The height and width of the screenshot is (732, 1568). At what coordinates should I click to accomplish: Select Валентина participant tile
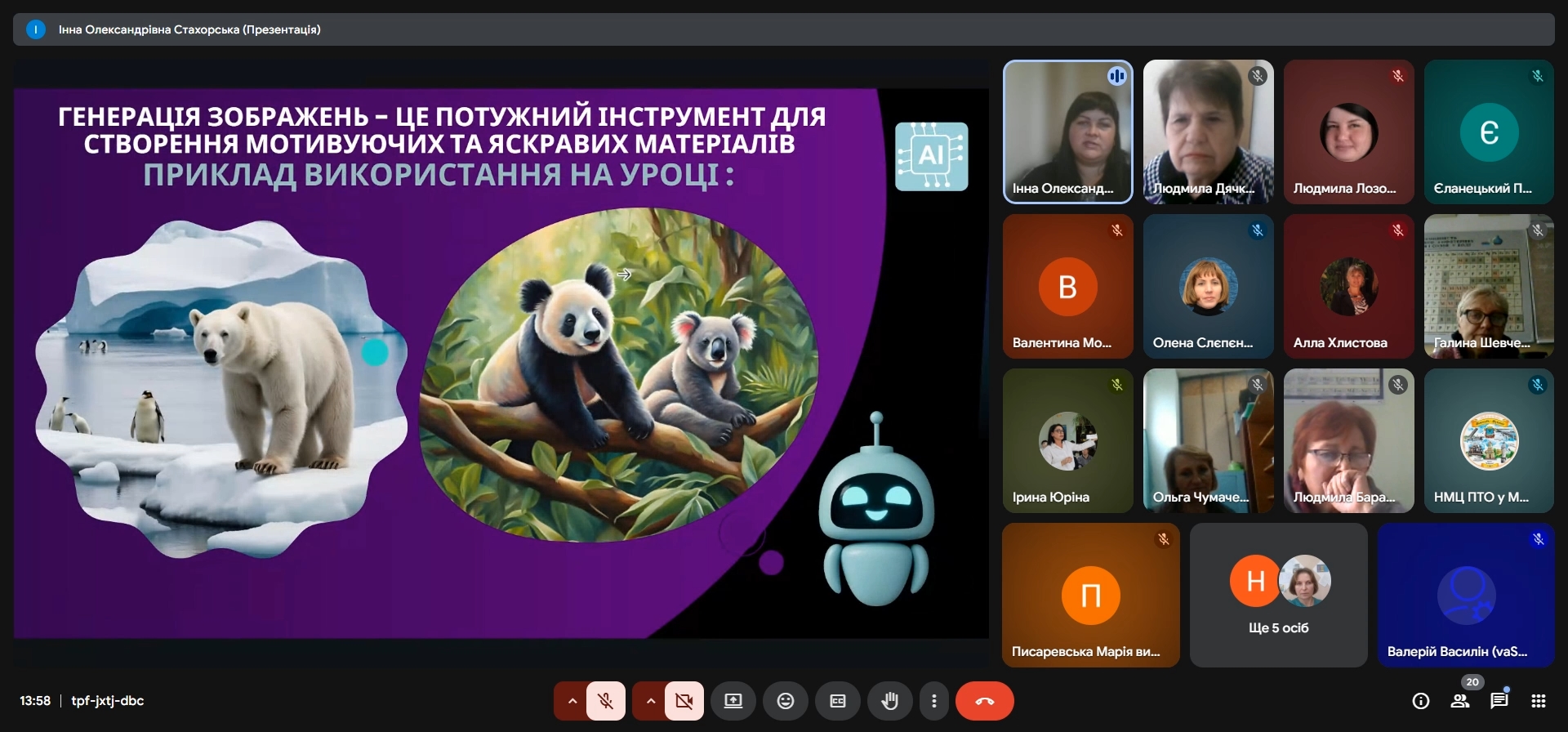(1067, 286)
